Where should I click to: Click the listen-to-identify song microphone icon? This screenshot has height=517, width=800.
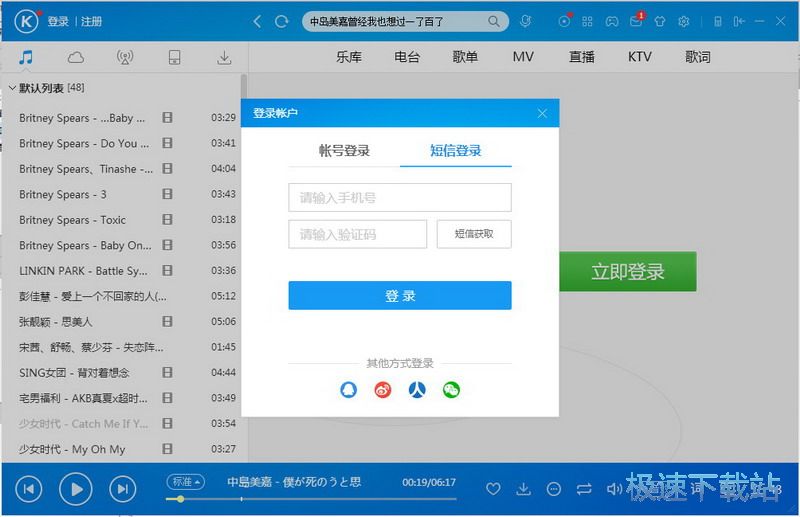point(525,21)
